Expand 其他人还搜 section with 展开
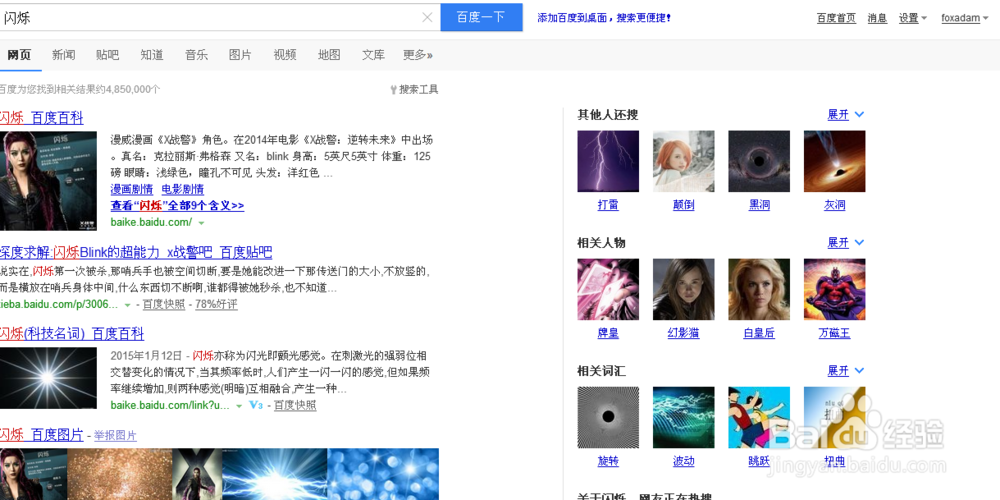 [846, 115]
